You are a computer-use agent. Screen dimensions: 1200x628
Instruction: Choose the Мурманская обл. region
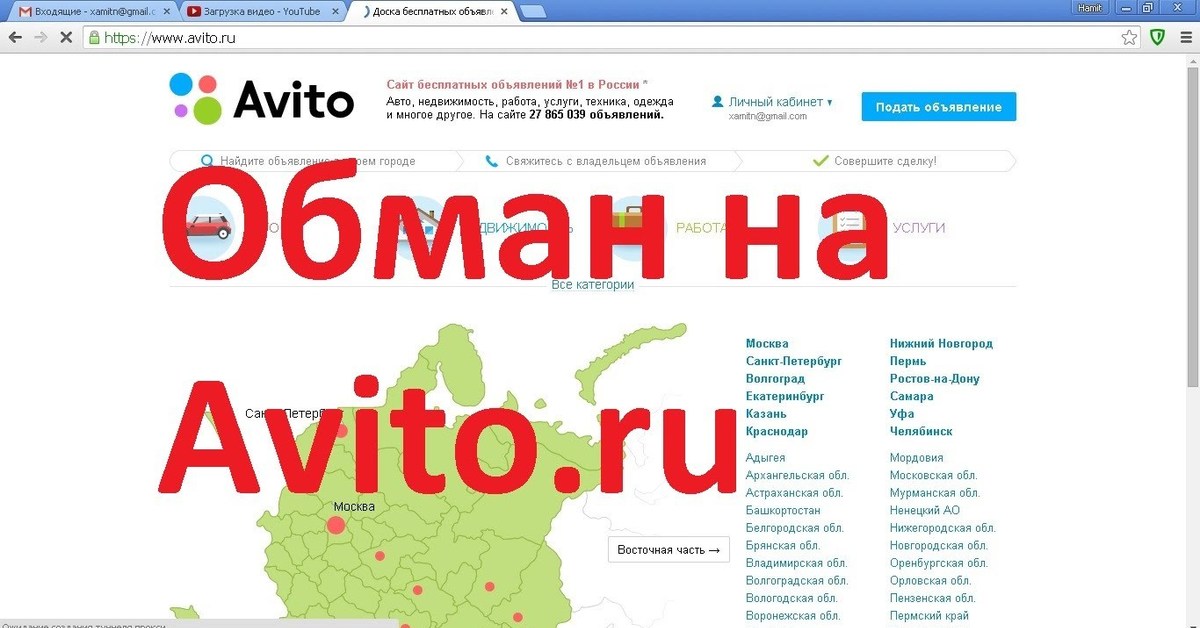pyautogui.click(x=935, y=493)
